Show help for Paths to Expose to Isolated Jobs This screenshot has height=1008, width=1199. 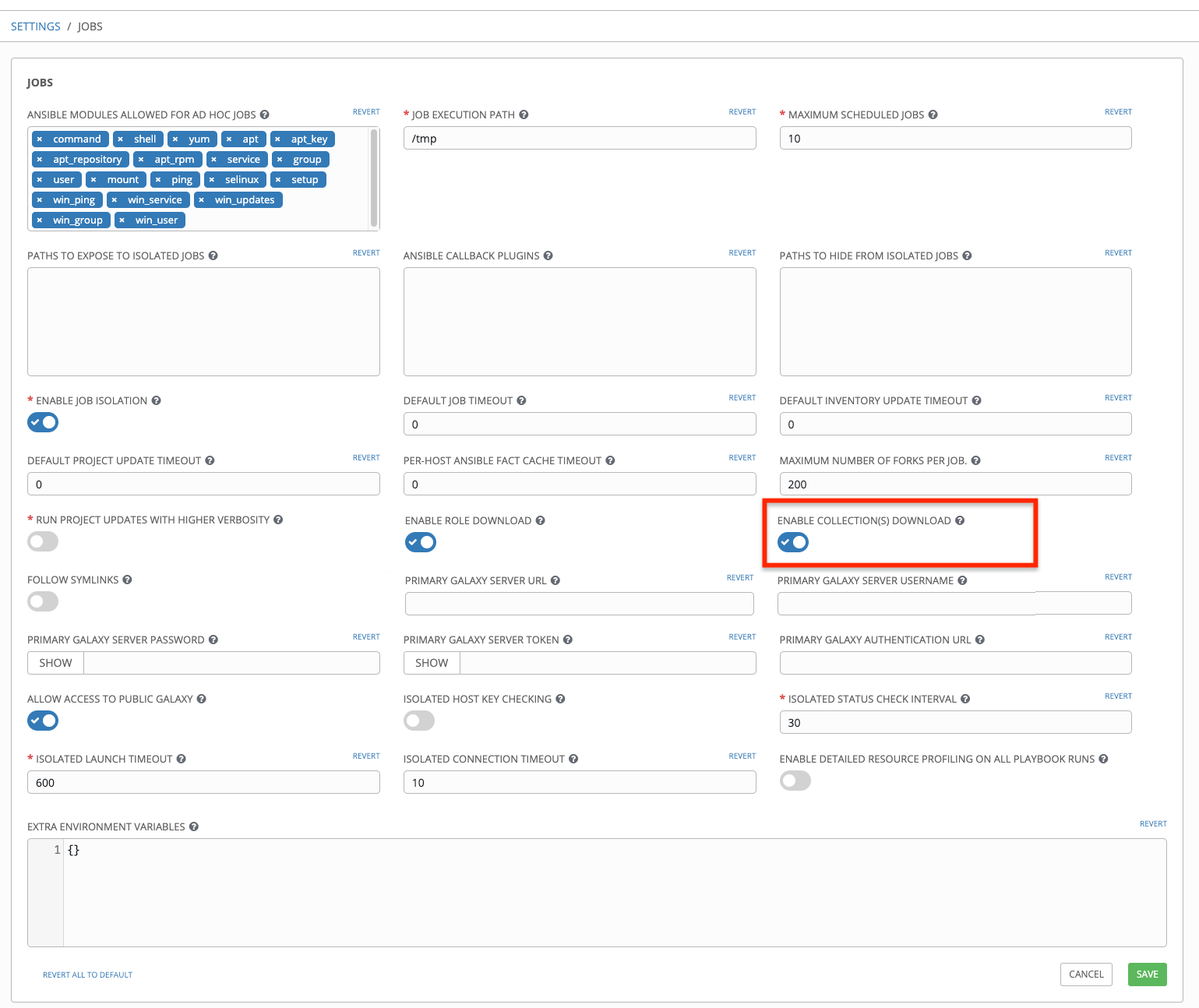coord(213,256)
